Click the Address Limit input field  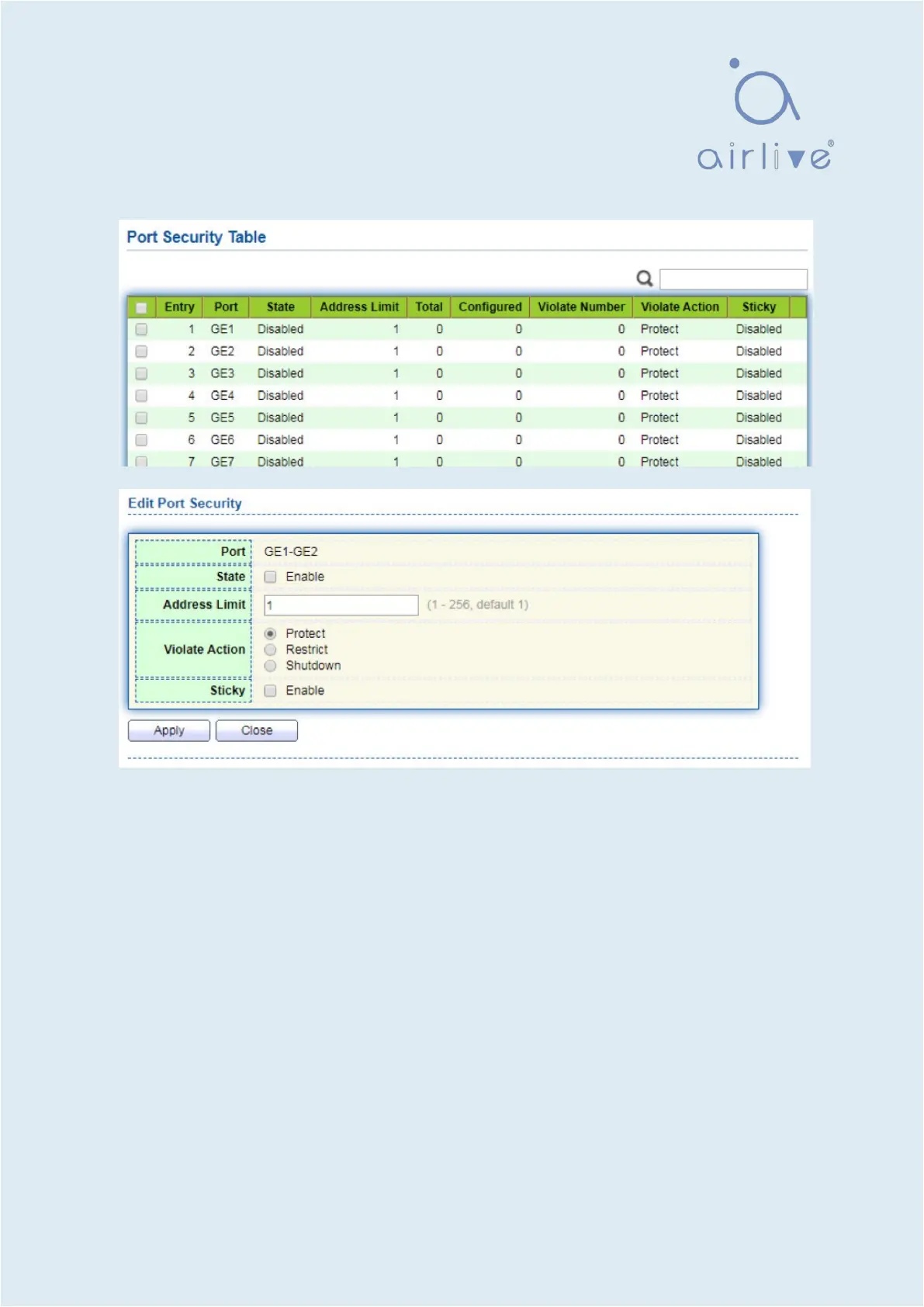click(341, 605)
